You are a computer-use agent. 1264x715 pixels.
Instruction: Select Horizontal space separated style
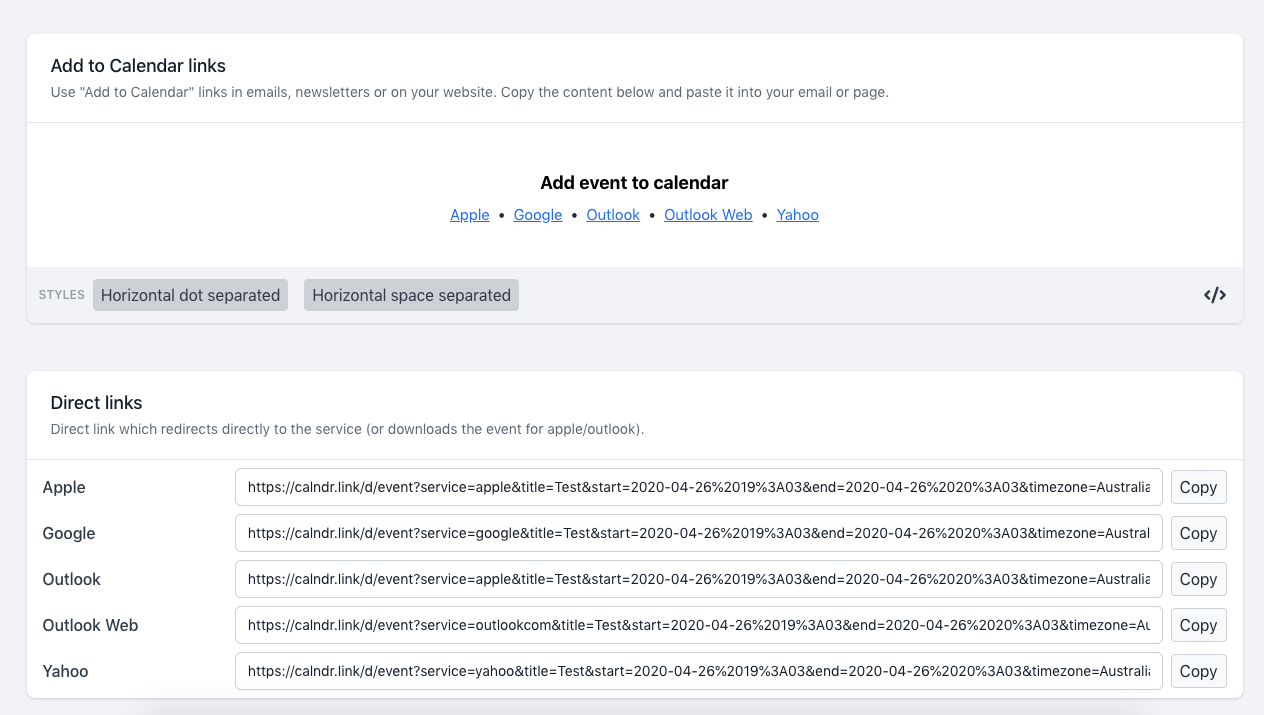(411, 295)
